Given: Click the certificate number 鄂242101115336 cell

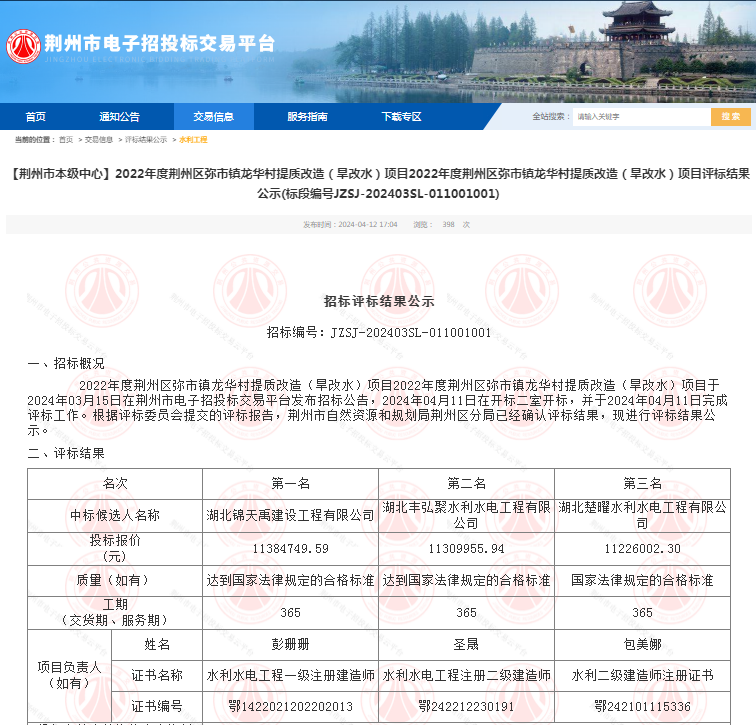Looking at the screenshot, I should click(x=642, y=707).
